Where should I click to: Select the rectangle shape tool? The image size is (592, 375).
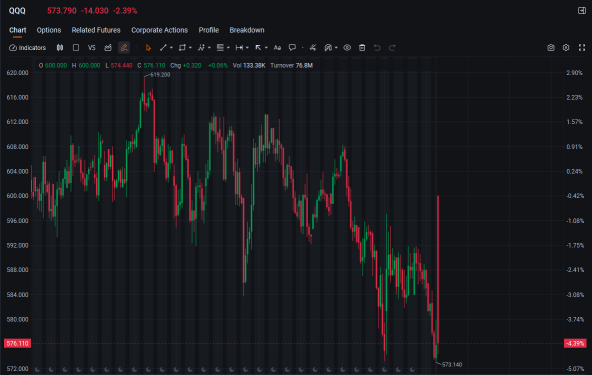point(182,48)
